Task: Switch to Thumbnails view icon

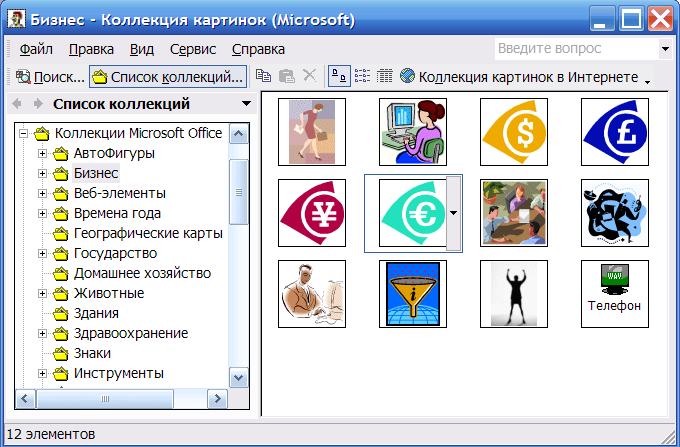Action: tap(339, 76)
